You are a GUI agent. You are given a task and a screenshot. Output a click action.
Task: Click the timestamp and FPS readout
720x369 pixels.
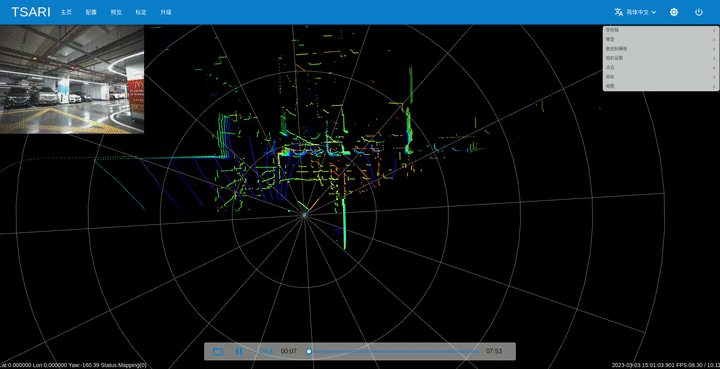[x=666, y=365]
